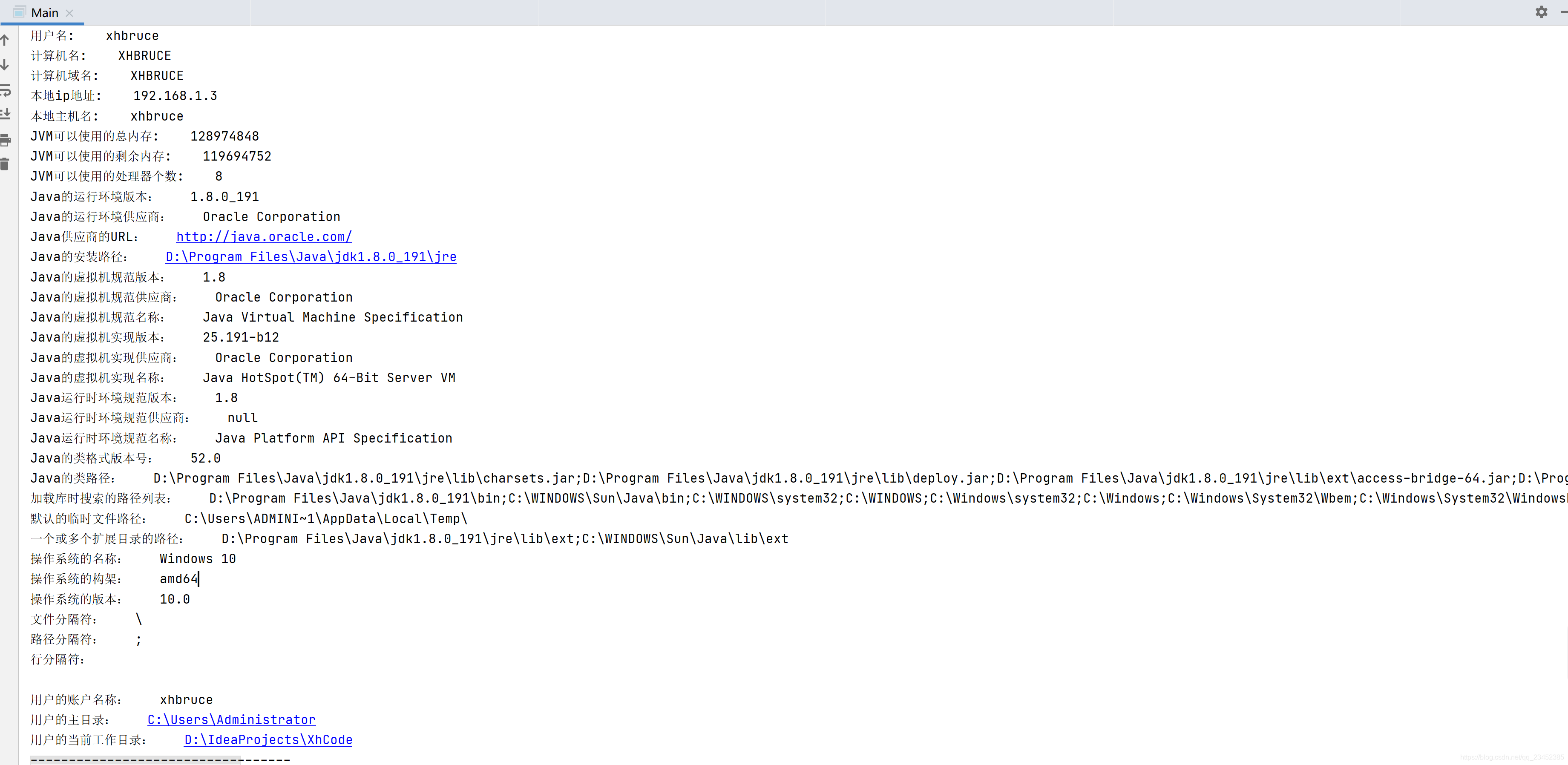Click the text Java Virtual Machine Specification
The image size is (1568, 765).
[x=332, y=317]
